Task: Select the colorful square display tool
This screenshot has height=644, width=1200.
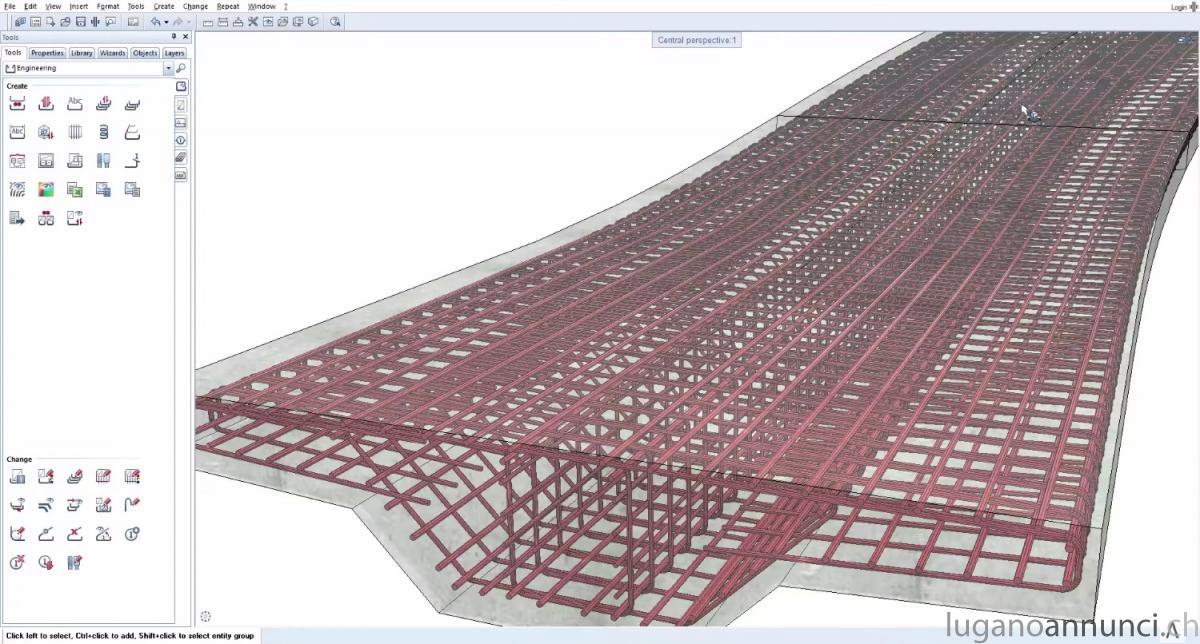Action: [46, 189]
